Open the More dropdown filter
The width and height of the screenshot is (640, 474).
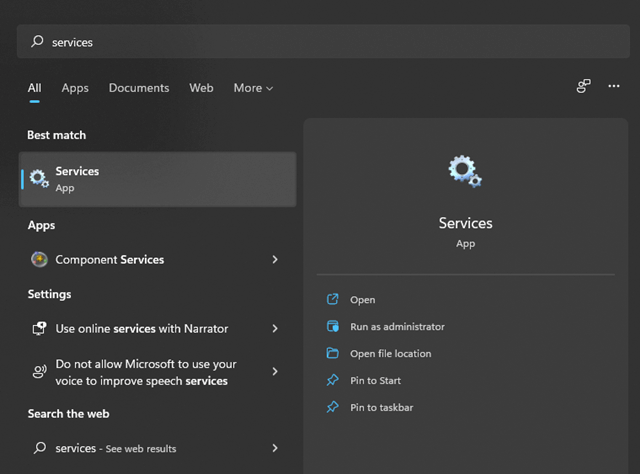[x=253, y=88]
